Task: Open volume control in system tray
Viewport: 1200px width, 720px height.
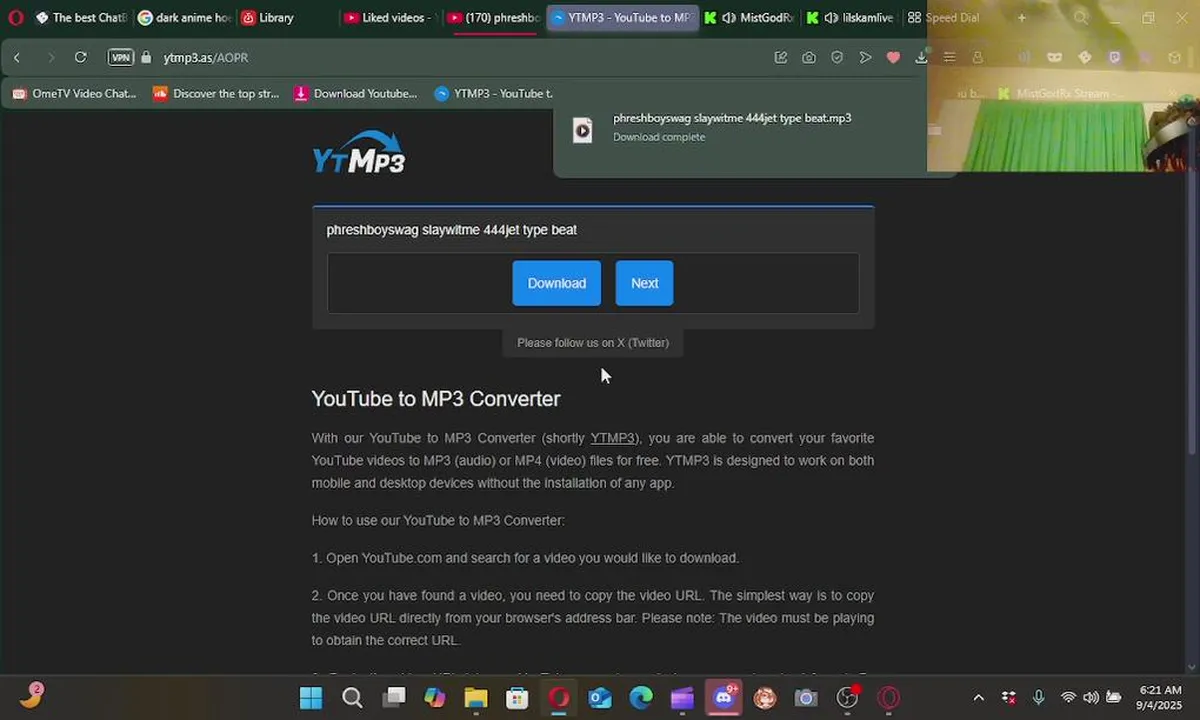Action: tap(1090, 698)
